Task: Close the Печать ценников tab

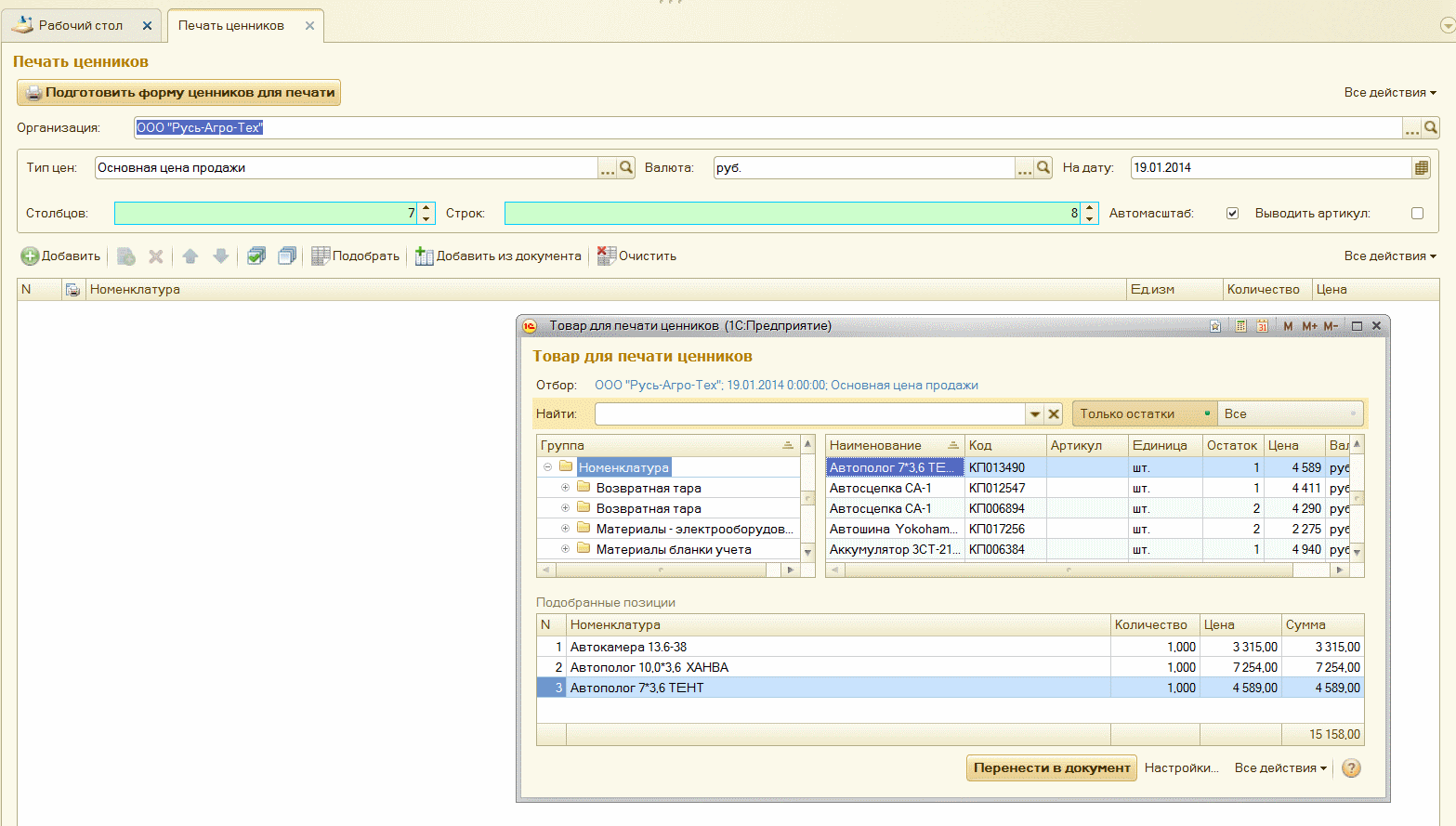Action: 309,26
